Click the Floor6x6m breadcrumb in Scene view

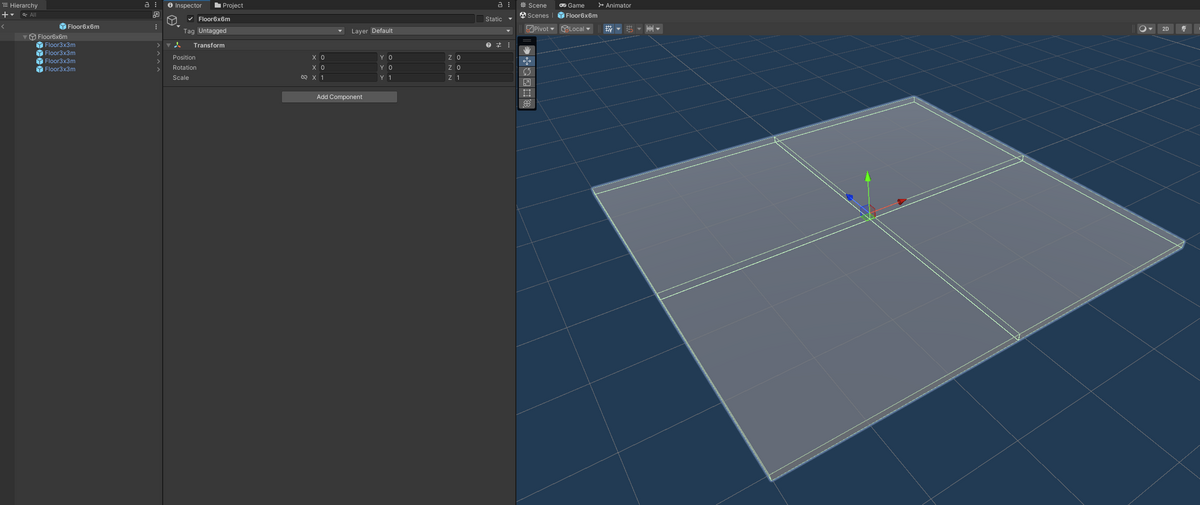click(x=577, y=16)
